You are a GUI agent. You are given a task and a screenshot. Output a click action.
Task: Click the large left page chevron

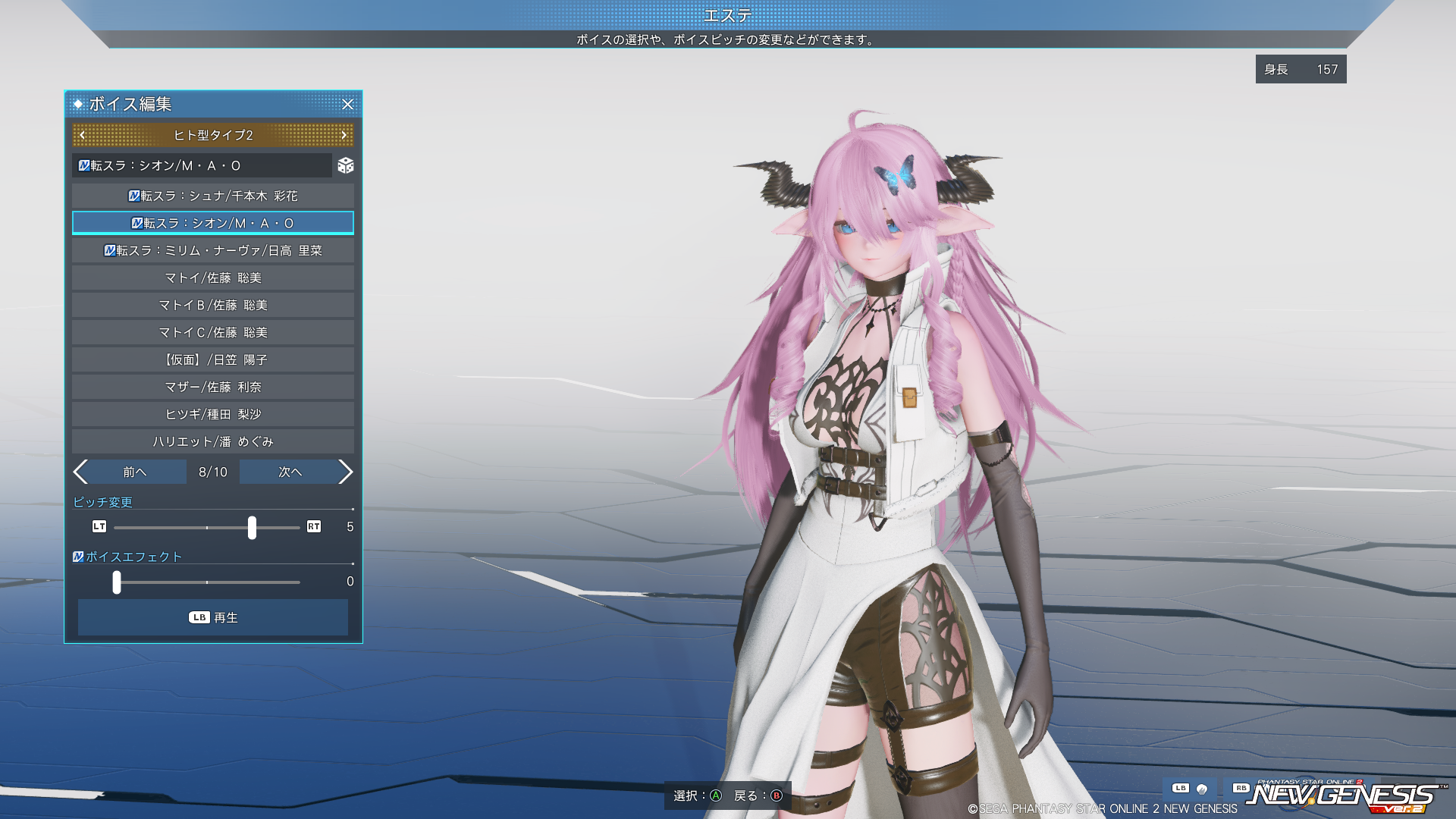click(x=80, y=472)
